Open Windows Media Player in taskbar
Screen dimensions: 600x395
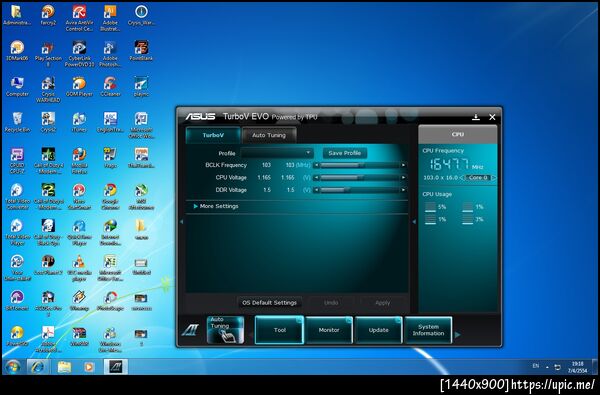point(89,367)
